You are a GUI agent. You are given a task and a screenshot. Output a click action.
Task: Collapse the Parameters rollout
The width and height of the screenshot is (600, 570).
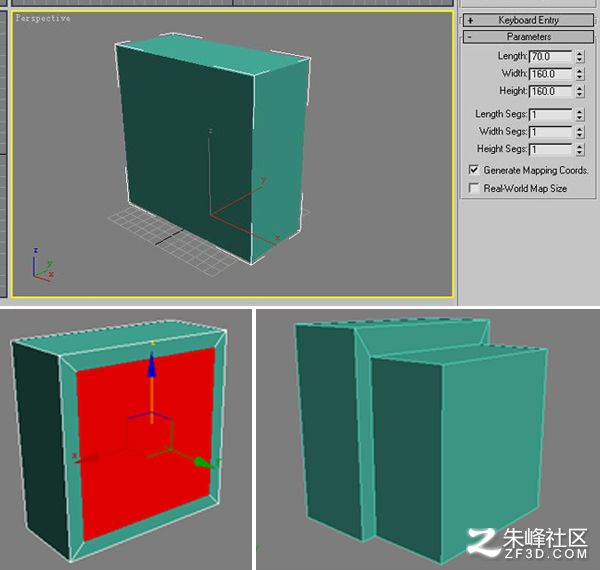(528, 37)
